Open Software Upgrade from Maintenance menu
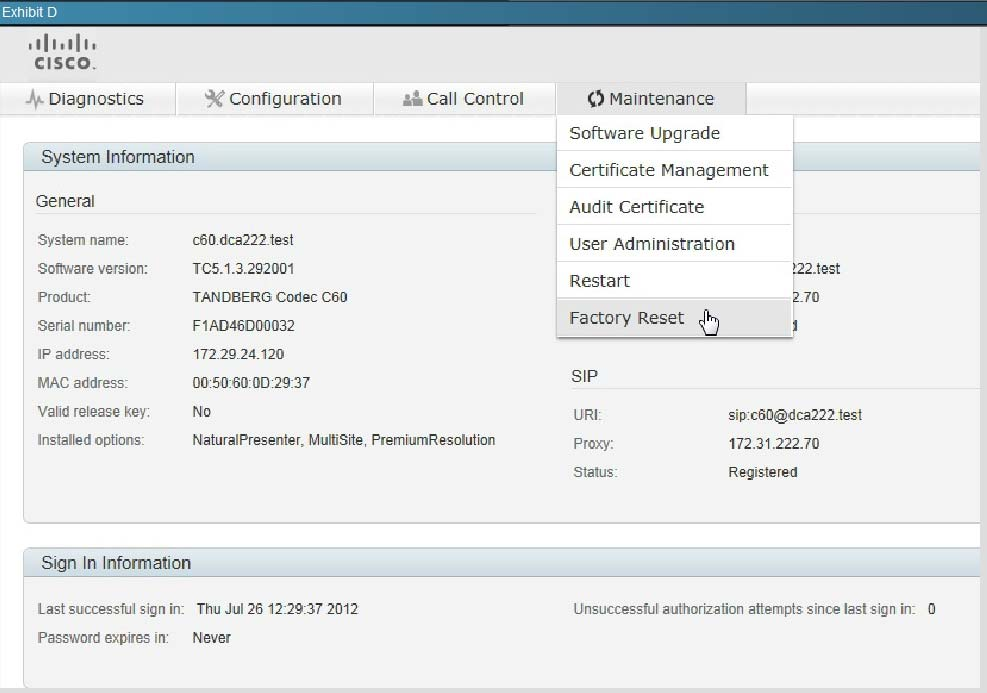987x693 pixels. click(644, 133)
